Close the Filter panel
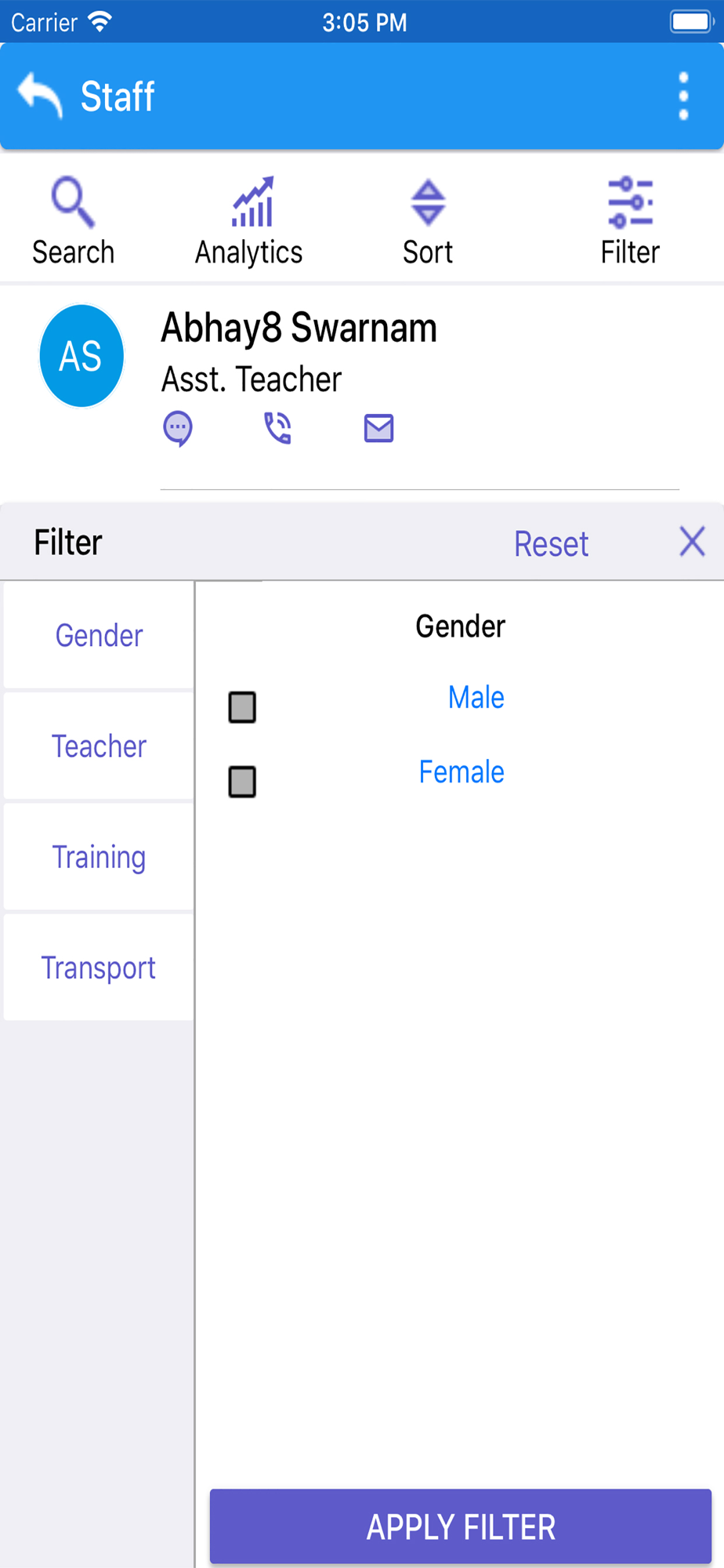724x1568 pixels. pos(692,542)
